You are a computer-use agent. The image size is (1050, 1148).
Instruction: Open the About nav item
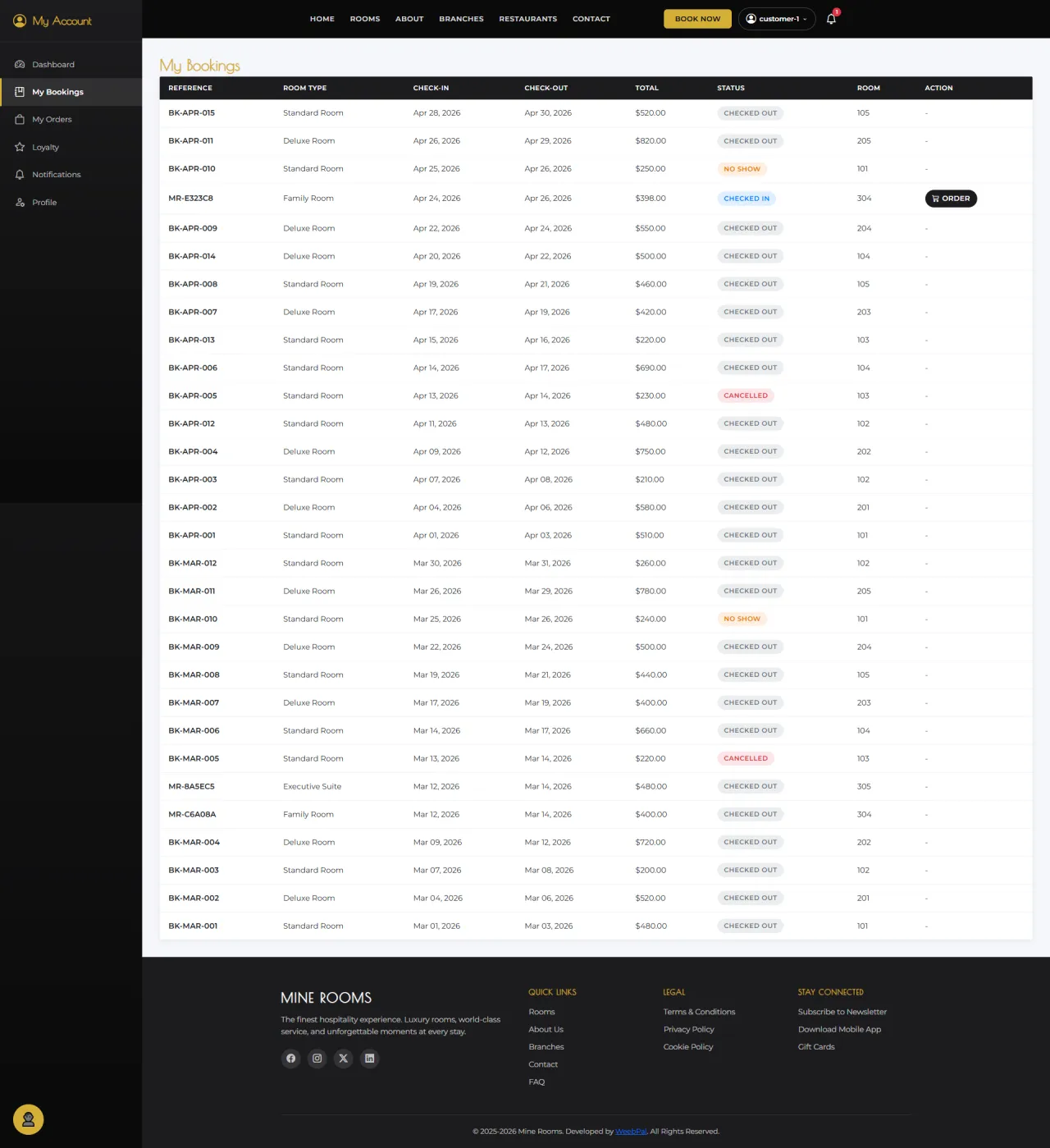[x=409, y=19]
